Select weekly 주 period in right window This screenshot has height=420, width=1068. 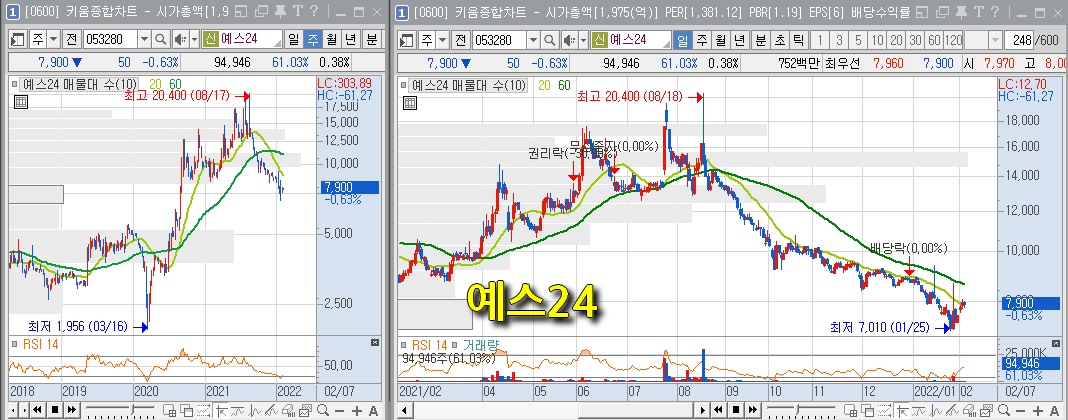[x=701, y=39]
